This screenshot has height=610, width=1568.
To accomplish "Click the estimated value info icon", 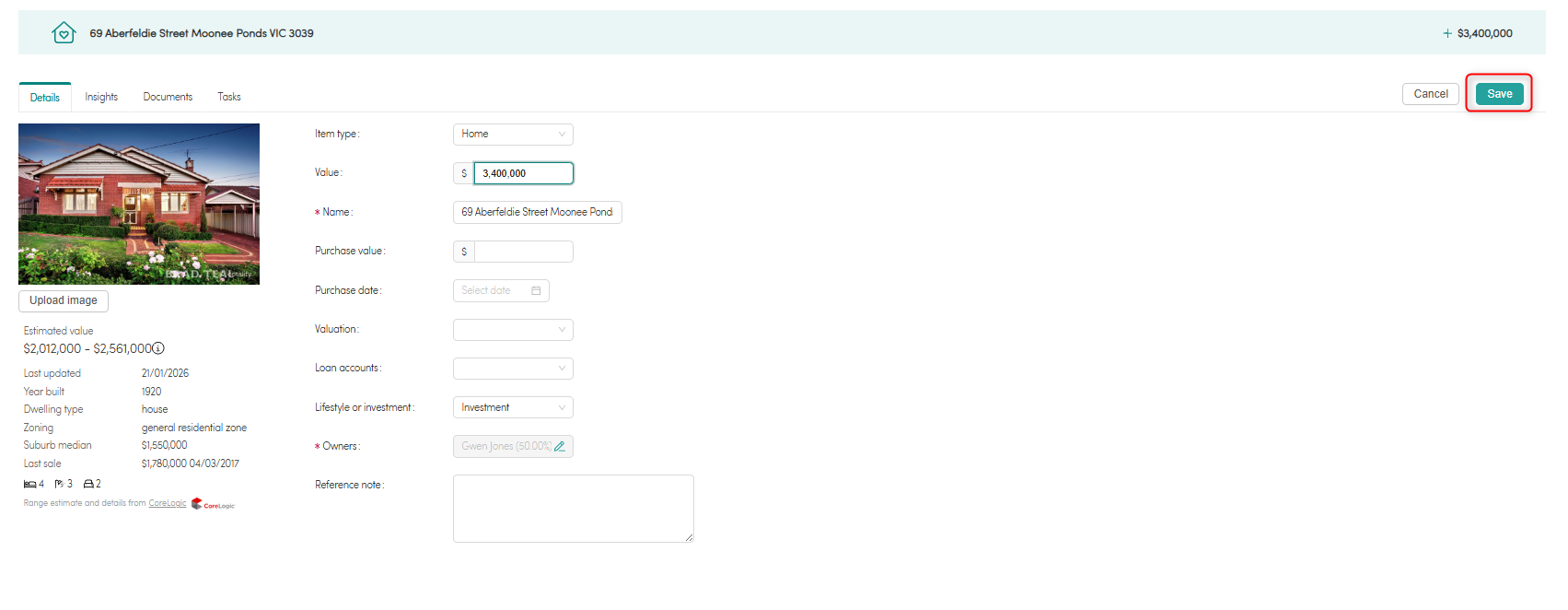I will coord(158,348).
